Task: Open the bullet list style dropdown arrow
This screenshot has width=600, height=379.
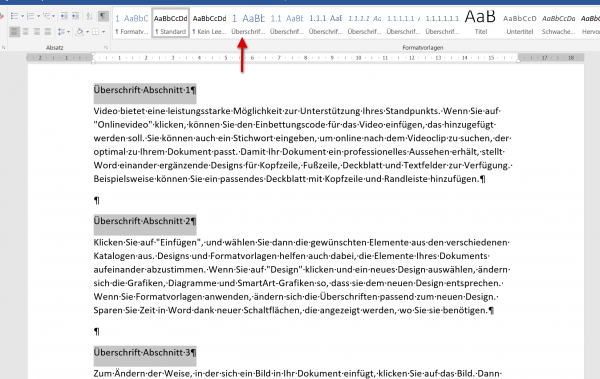Action: pyautogui.click(x=22, y=16)
